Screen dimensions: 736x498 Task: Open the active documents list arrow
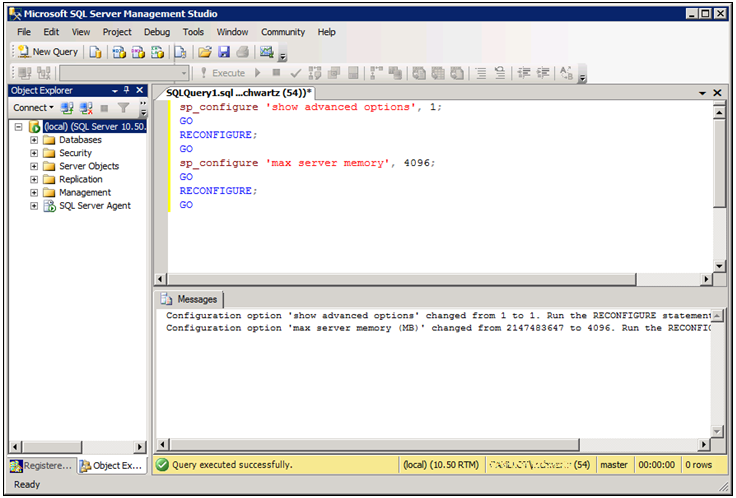coord(702,93)
